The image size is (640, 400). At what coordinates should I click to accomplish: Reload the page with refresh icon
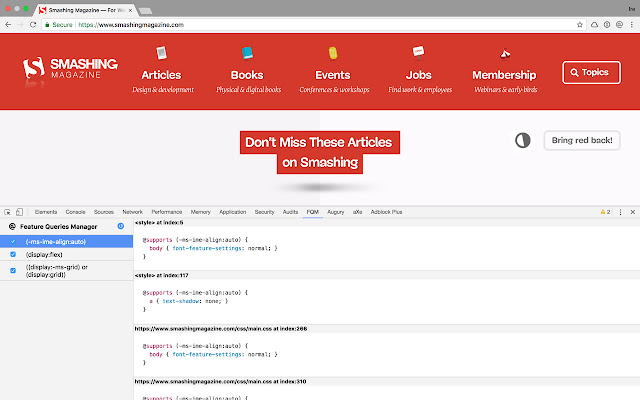[33, 25]
